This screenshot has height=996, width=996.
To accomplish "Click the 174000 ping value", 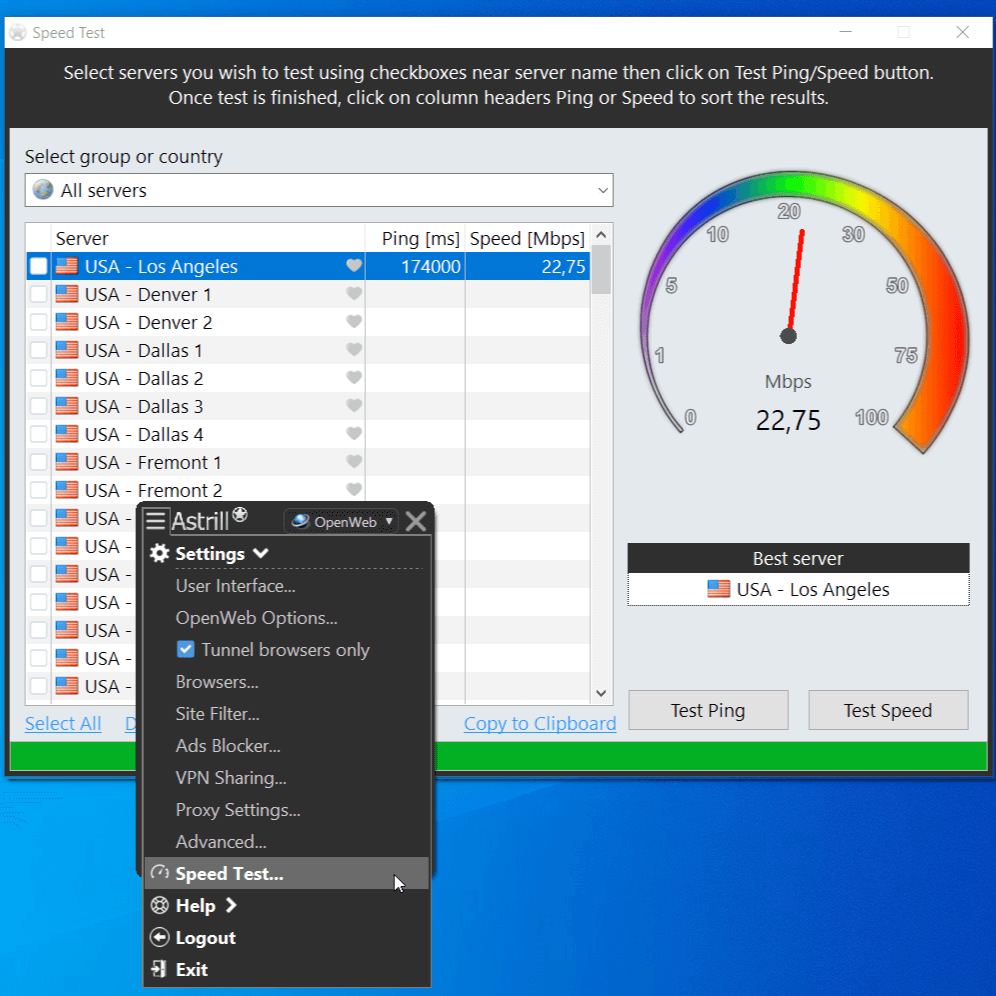I will tap(431, 266).
